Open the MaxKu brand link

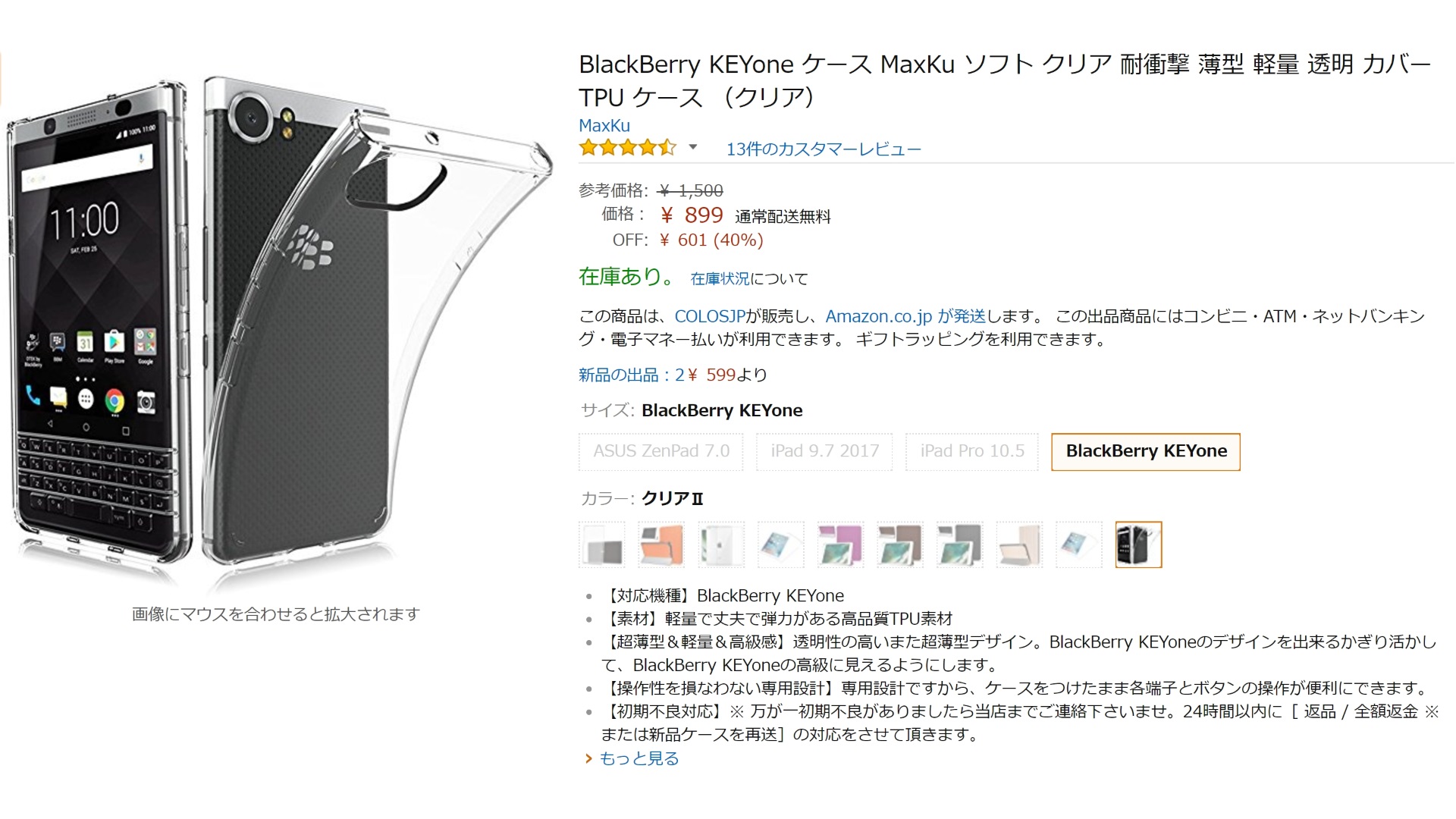[x=604, y=125]
